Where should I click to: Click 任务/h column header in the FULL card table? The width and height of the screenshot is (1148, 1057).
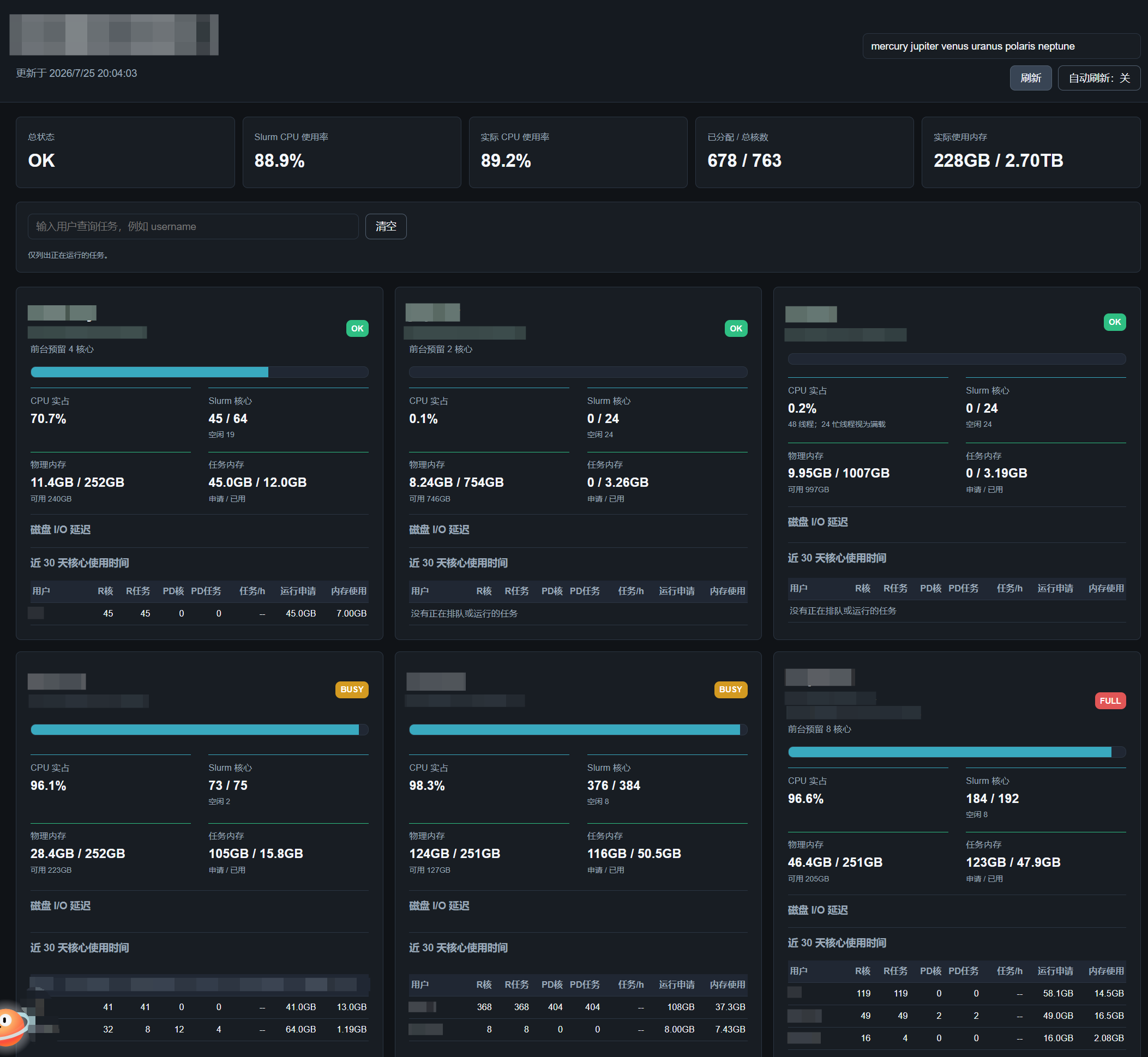tap(1009, 971)
